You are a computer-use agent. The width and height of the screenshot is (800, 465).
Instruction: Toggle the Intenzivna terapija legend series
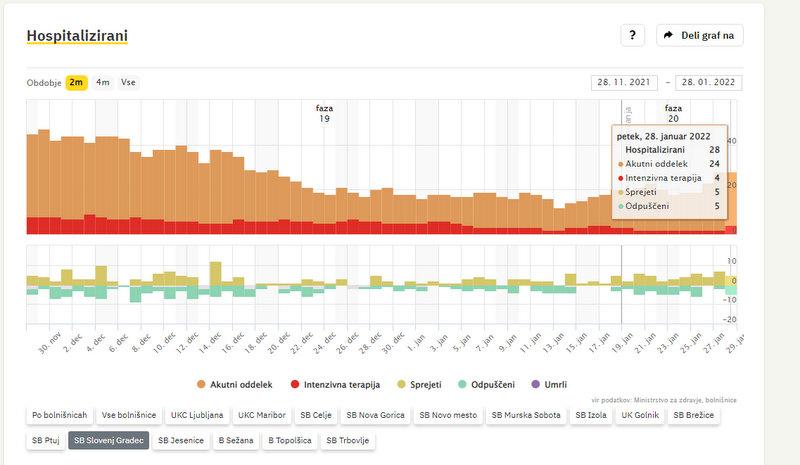[337, 384]
